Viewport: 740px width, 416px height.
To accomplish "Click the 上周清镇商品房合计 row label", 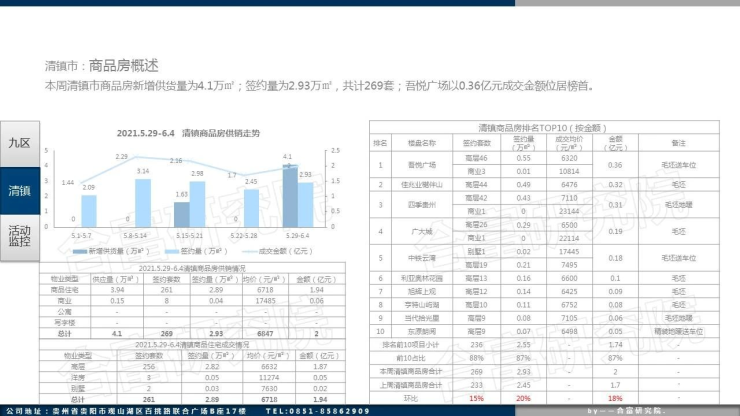I will click(x=411, y=385).
